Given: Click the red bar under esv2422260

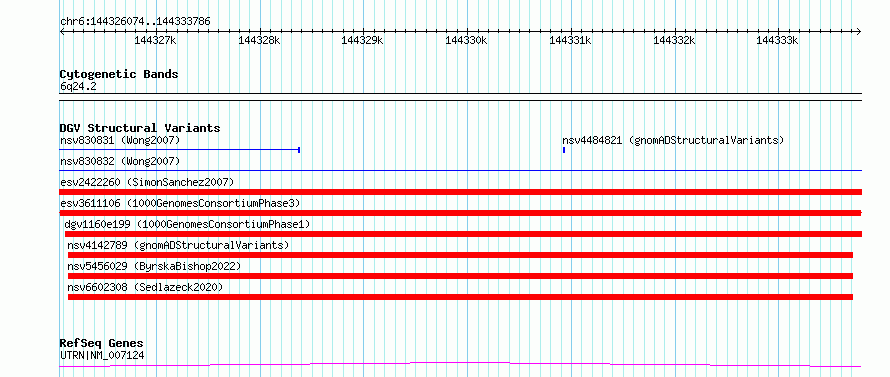Looking at the screenshot, I should click(461, 192).
